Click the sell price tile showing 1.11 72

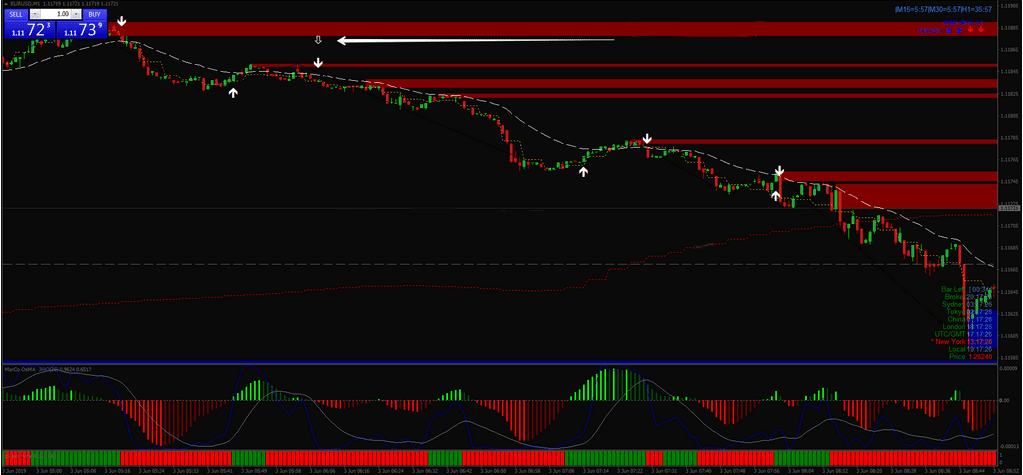pos(28,31)
